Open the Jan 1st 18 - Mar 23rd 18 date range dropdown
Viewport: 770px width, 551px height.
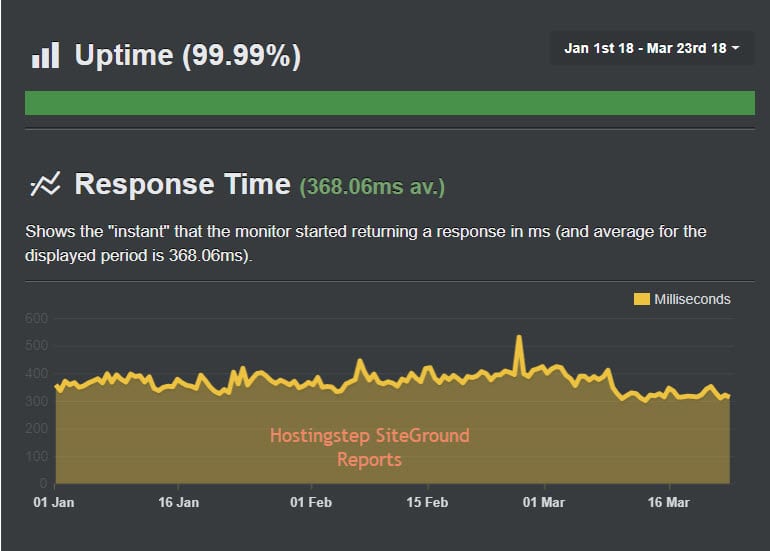[x=651, y=48]
